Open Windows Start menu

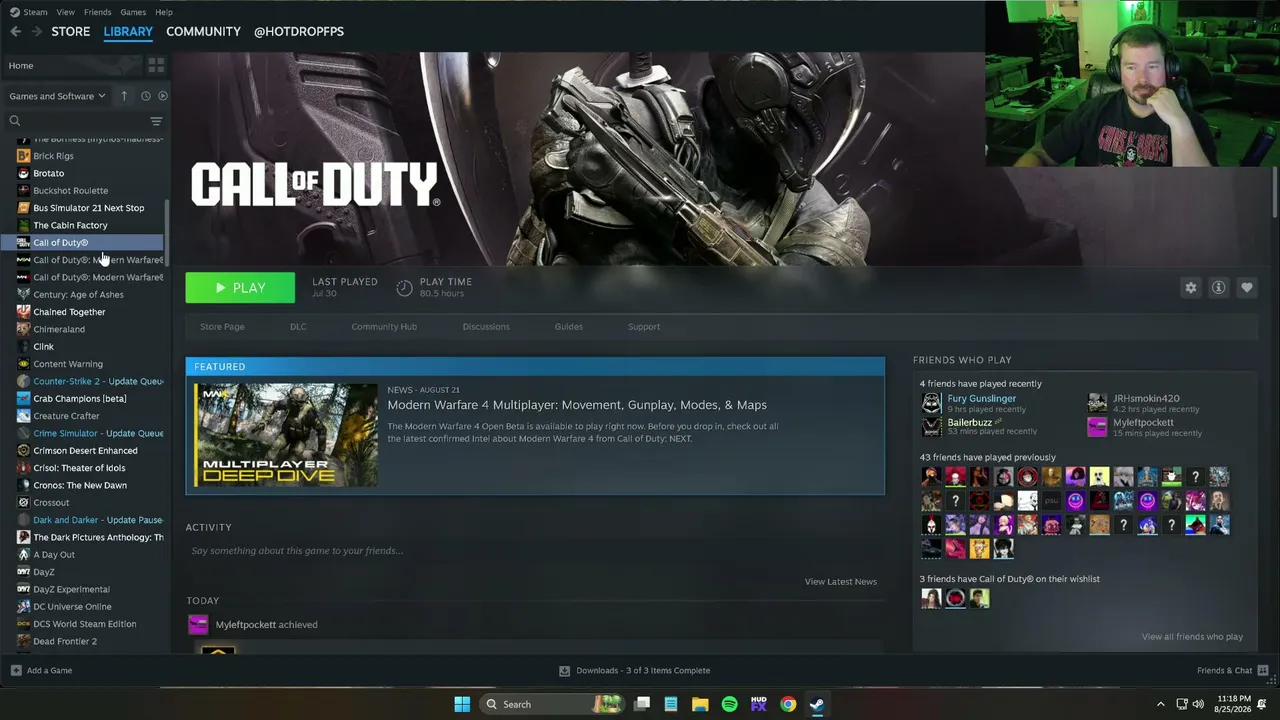(462, 704)
